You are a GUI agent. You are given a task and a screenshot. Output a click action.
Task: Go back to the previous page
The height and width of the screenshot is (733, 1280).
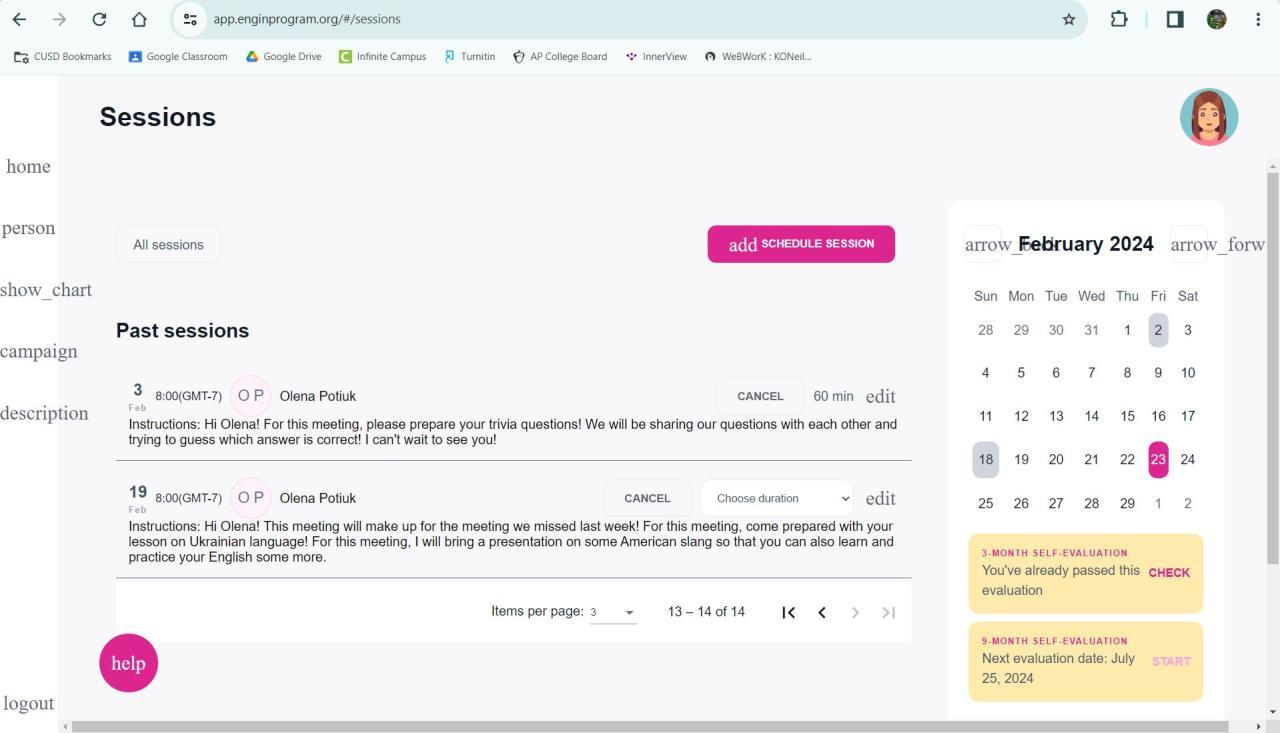(19, 19)
